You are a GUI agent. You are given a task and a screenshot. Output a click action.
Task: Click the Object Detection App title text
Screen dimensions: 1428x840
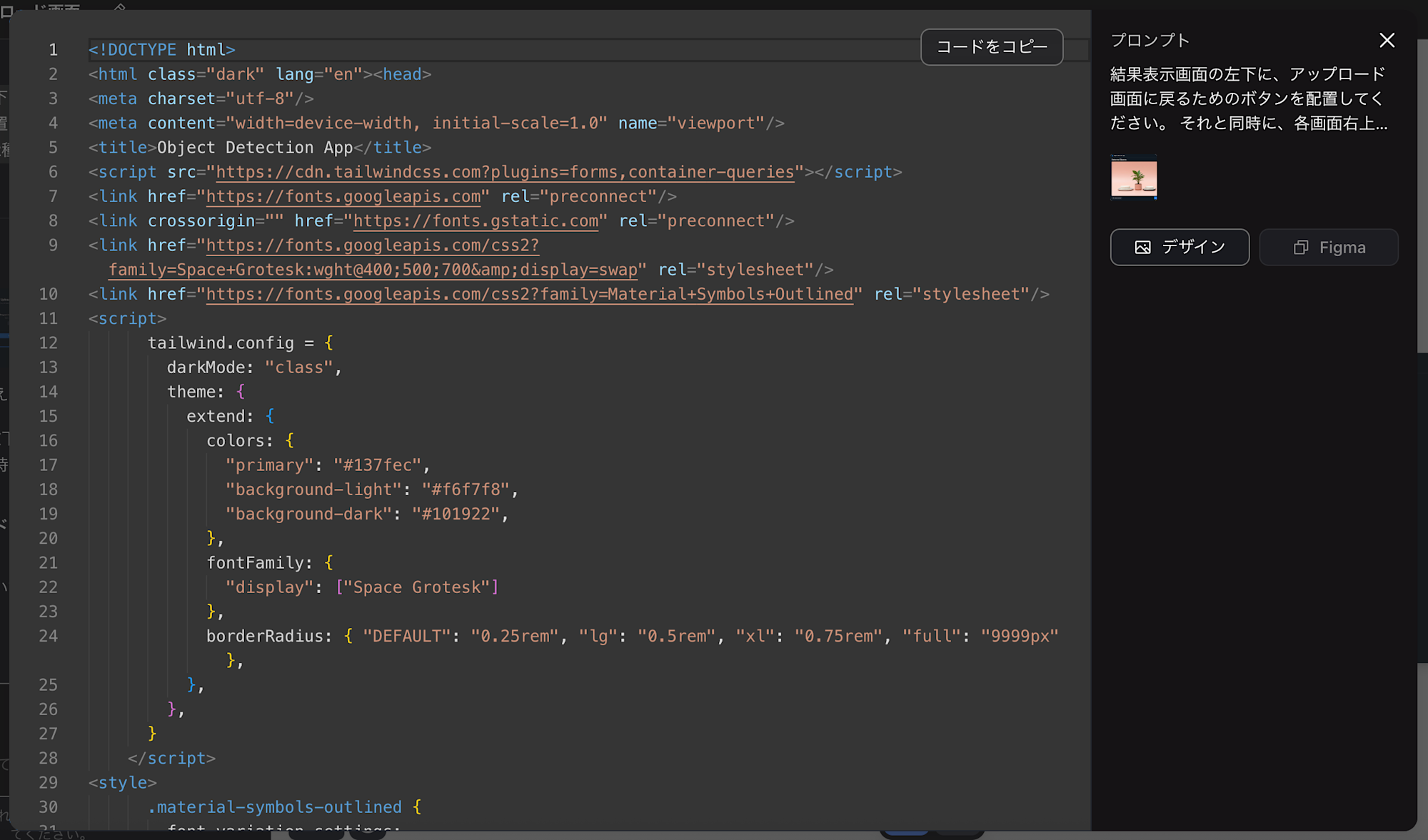click(254, 148)
